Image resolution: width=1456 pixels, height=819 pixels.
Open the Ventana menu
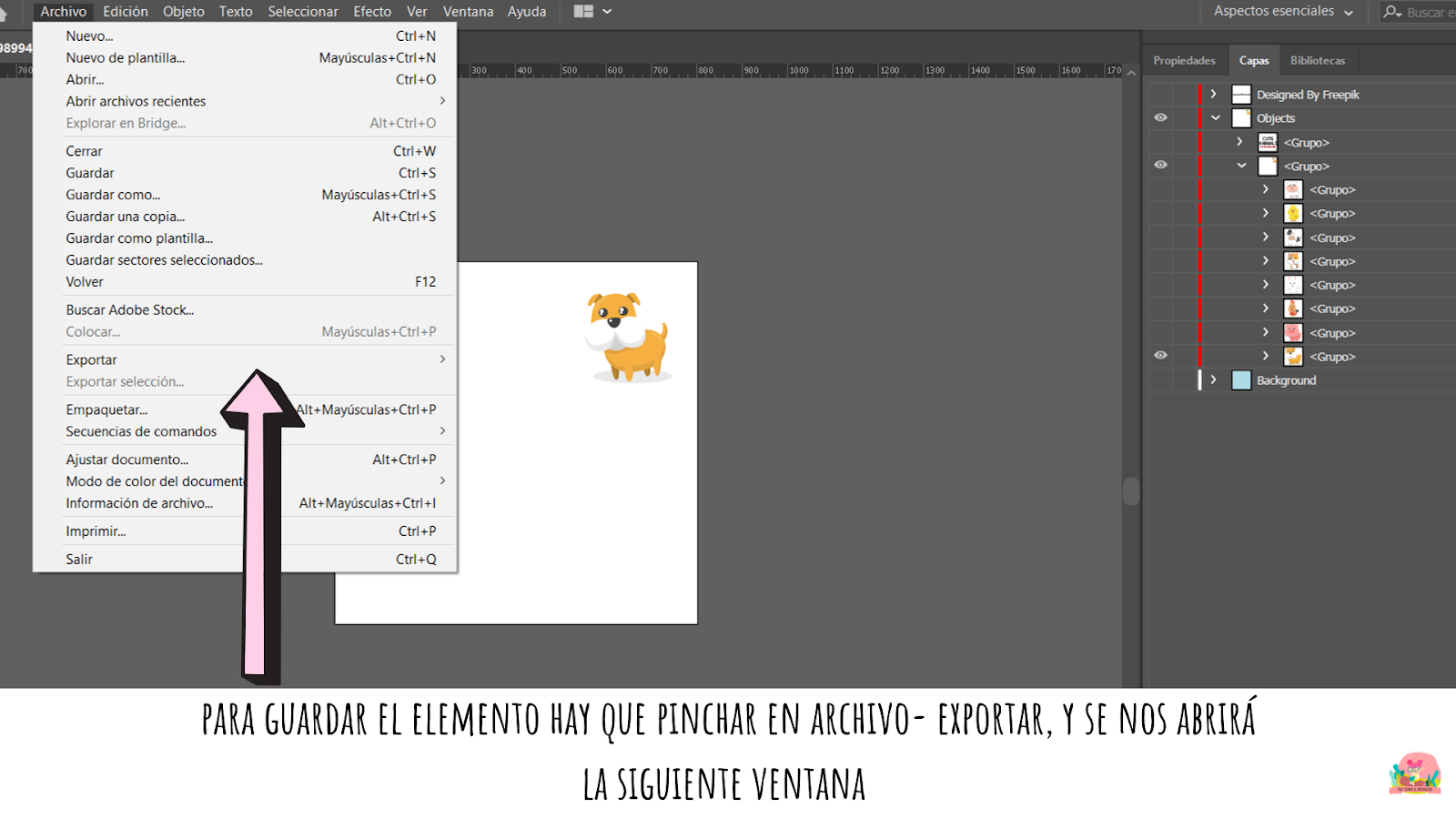pyautogui.click(x=468, y=12)
